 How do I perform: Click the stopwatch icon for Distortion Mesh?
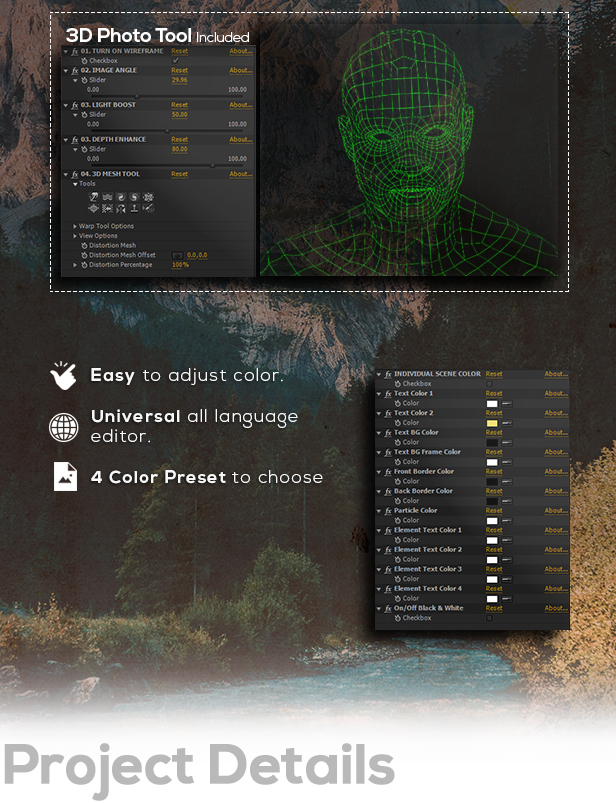pos(84,245)
